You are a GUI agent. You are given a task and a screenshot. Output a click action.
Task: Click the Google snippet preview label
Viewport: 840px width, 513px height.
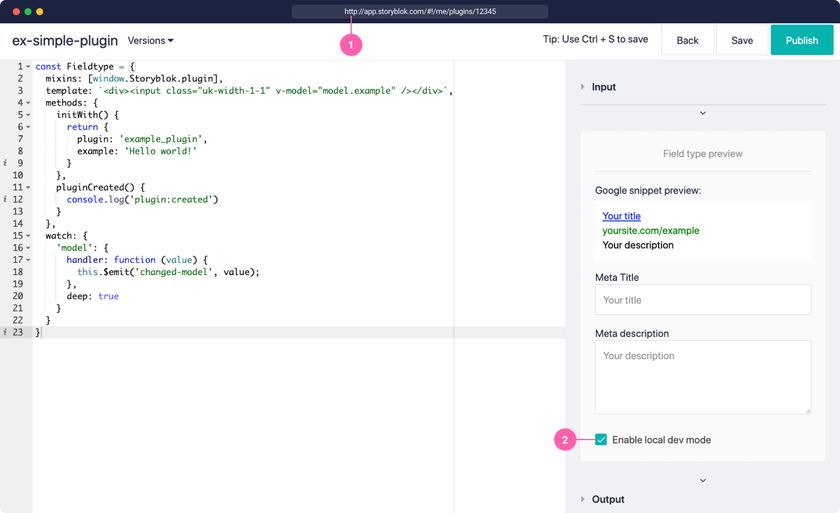point(648,191)
